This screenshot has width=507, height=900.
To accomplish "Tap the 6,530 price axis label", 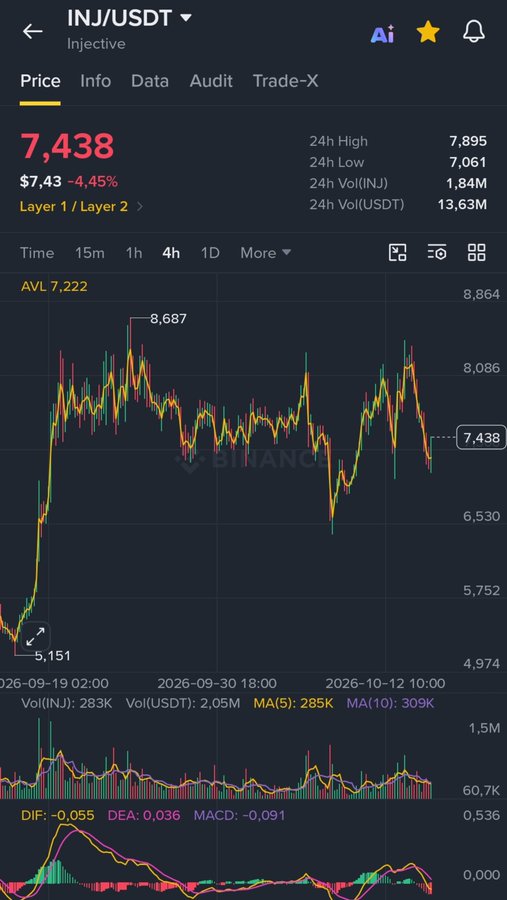I will (x=482, y=517).
